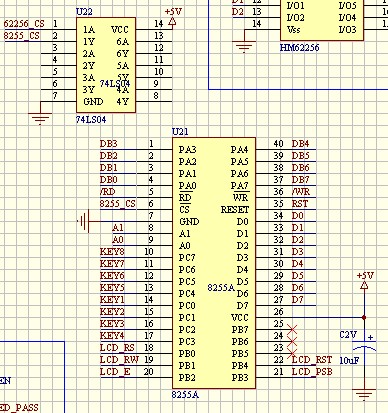
Task: Click the RST net label on pin 35
Action: coord(300,204)
